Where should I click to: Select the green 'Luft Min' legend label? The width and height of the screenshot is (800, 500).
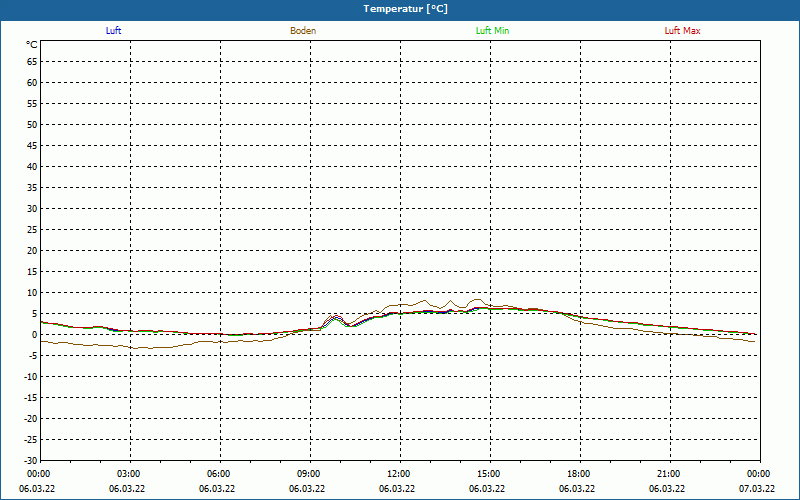tap(492, 31)
